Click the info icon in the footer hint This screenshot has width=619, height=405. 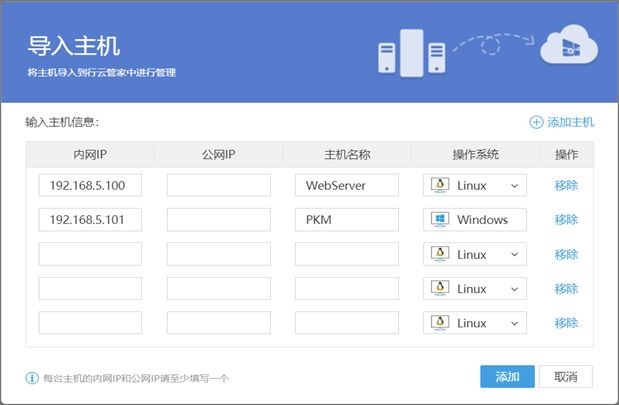pos(32,377)
